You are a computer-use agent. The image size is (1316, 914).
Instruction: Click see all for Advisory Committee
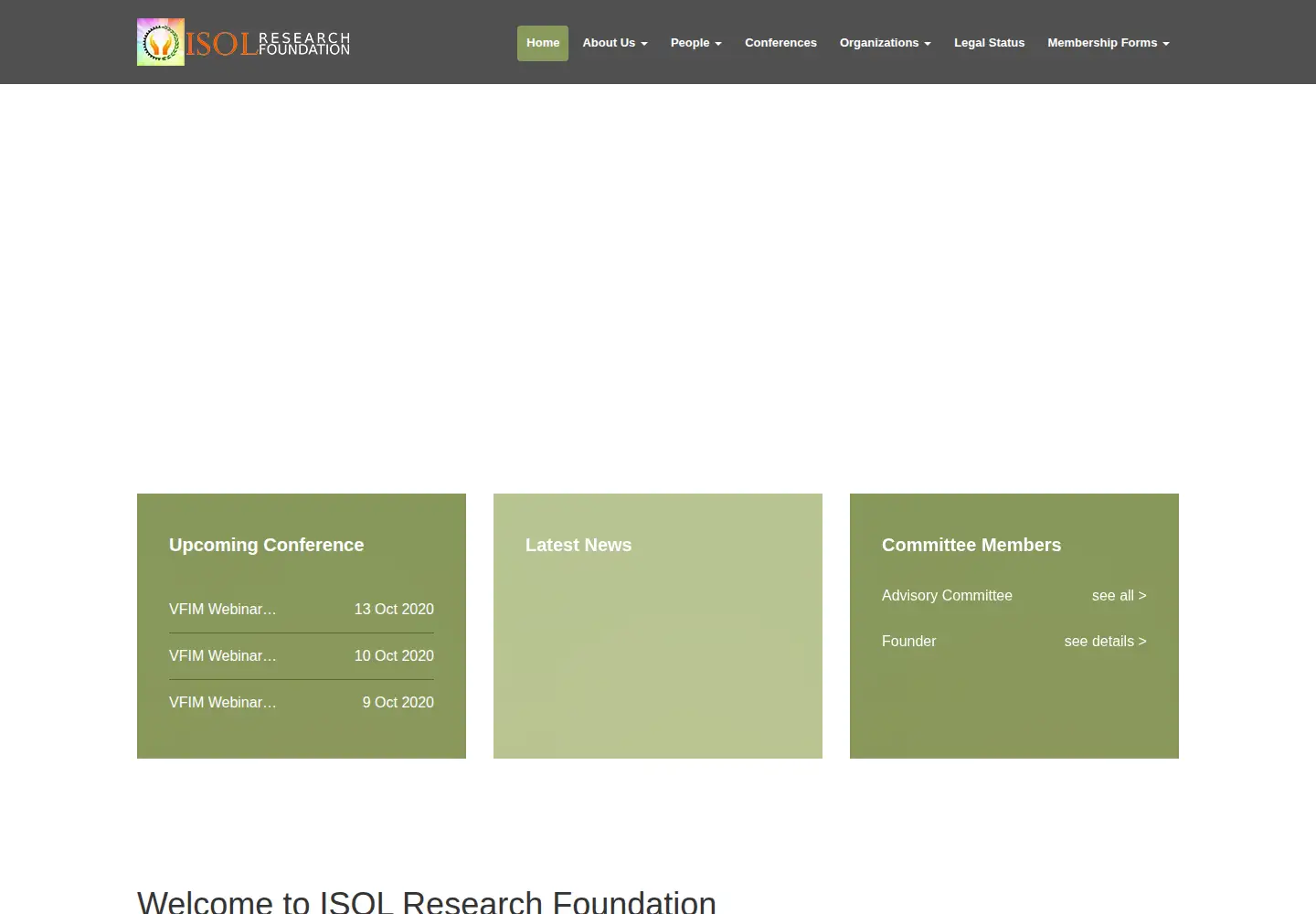pyautogui.click(x=1119, y=596)
